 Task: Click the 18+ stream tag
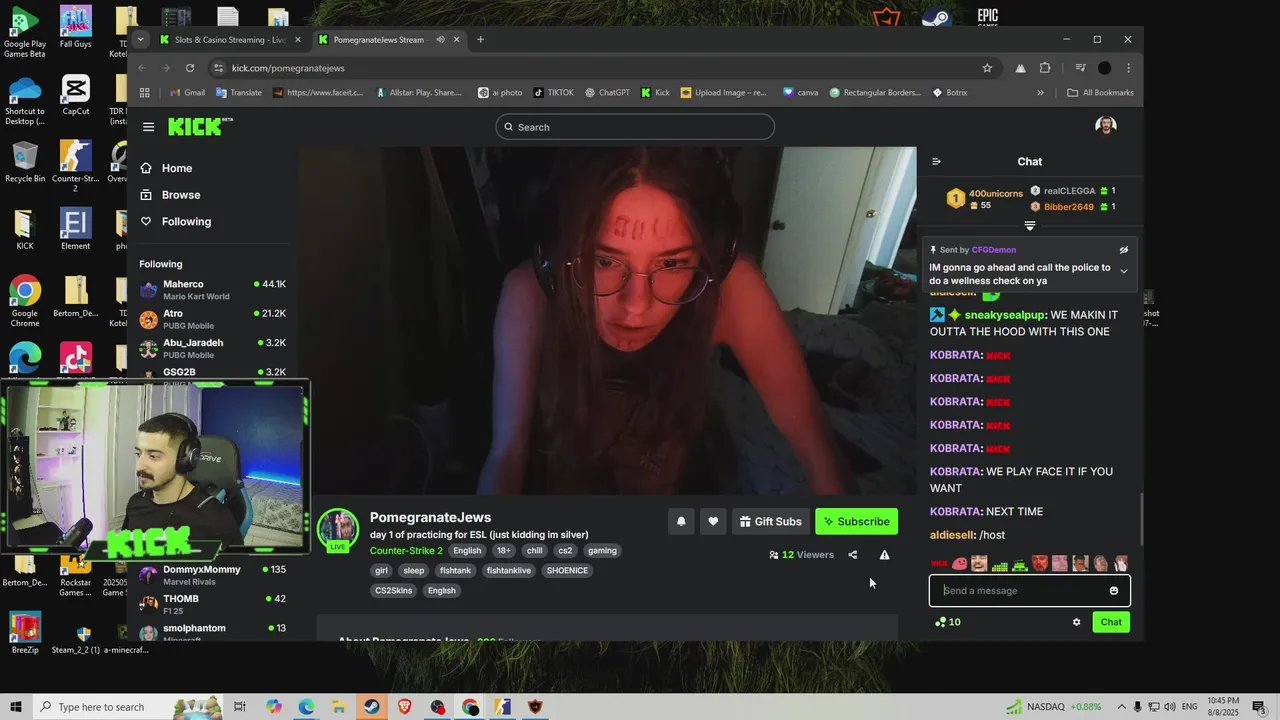pos(503,551)
